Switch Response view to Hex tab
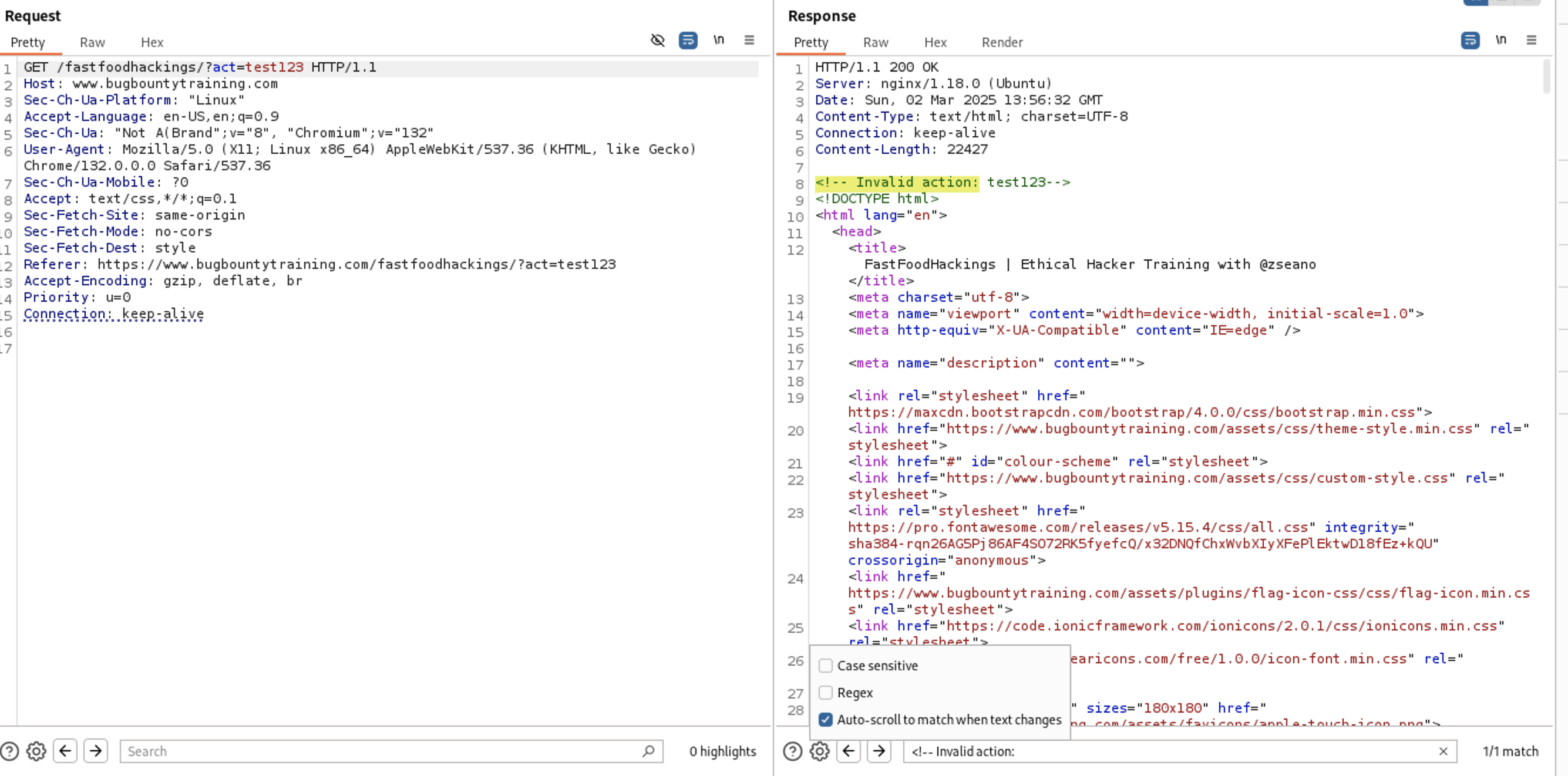 [936, 42]
